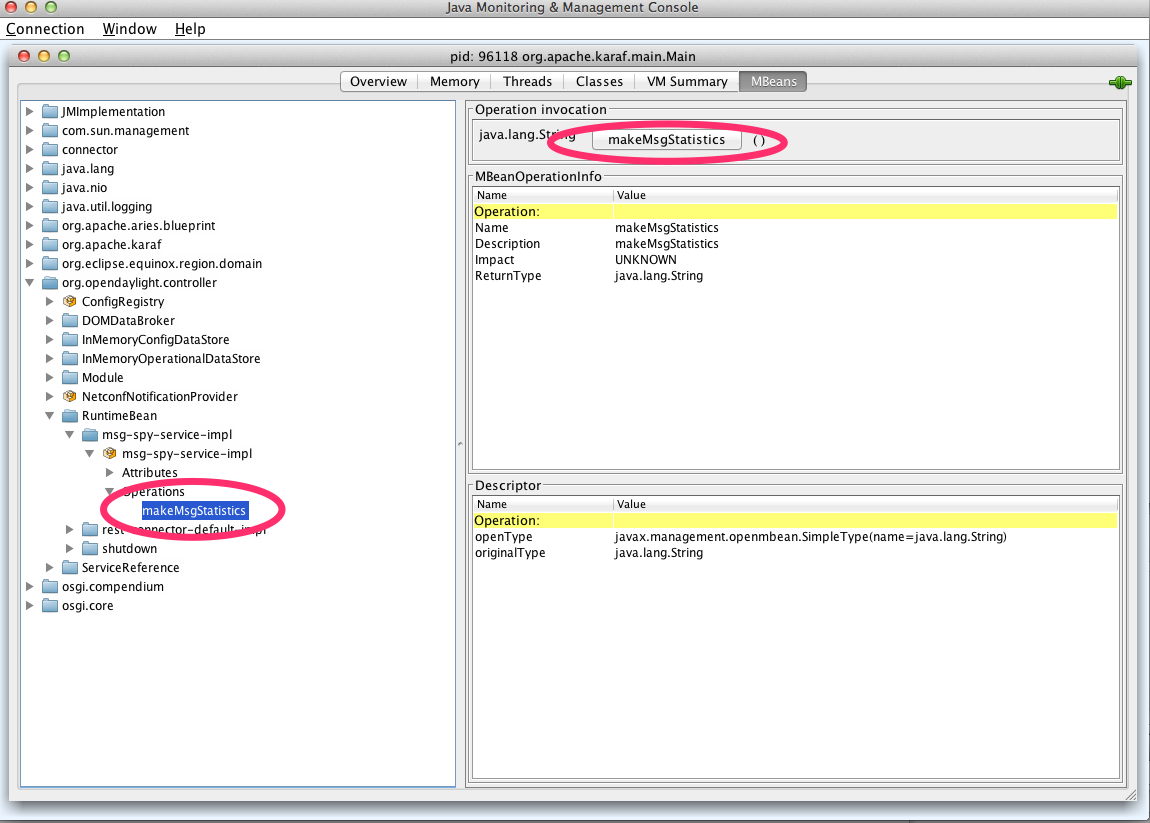Click the ConfigRegistry MBean icon

[70, 301]
